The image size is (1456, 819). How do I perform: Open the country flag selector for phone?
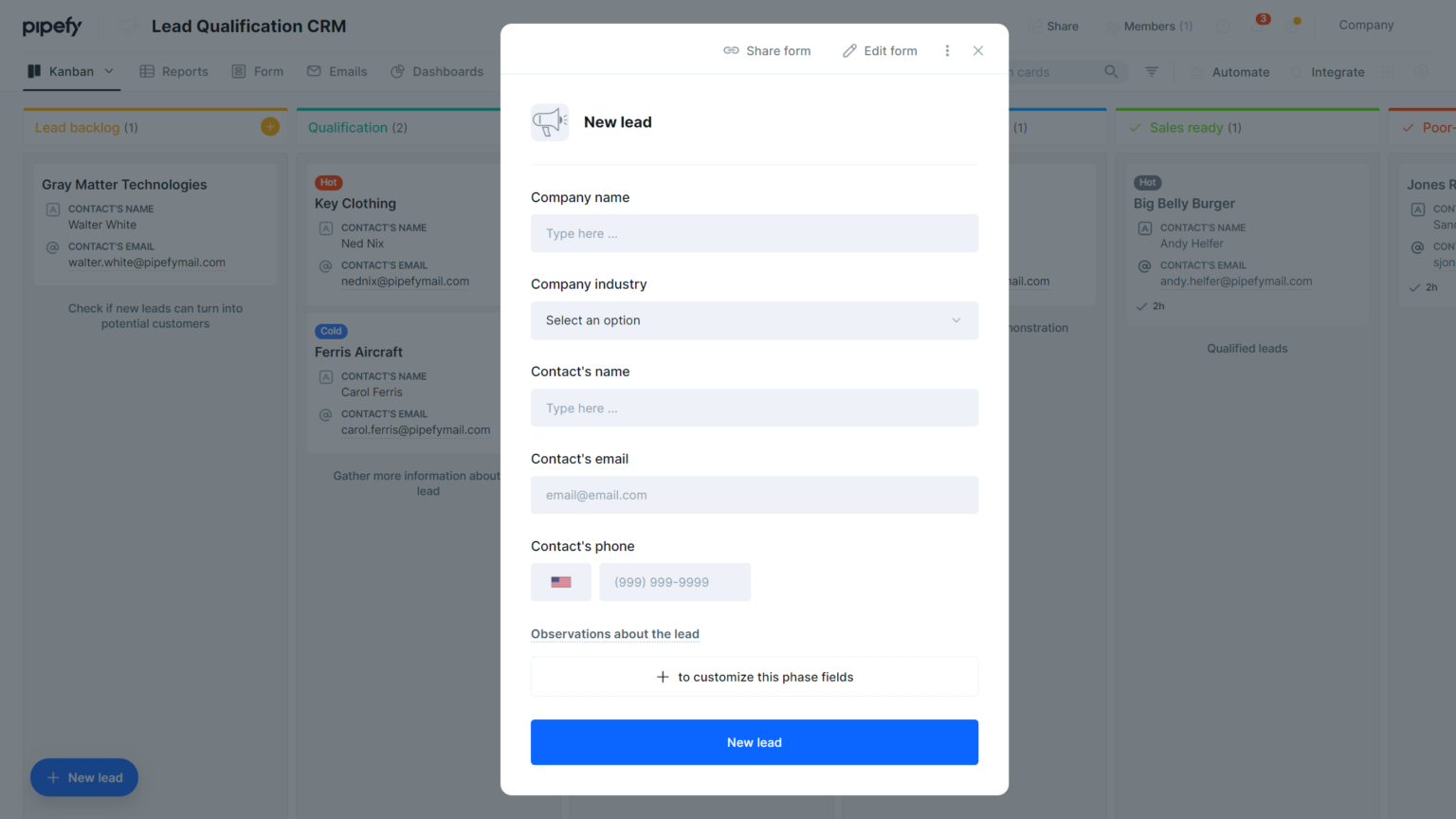560,581
